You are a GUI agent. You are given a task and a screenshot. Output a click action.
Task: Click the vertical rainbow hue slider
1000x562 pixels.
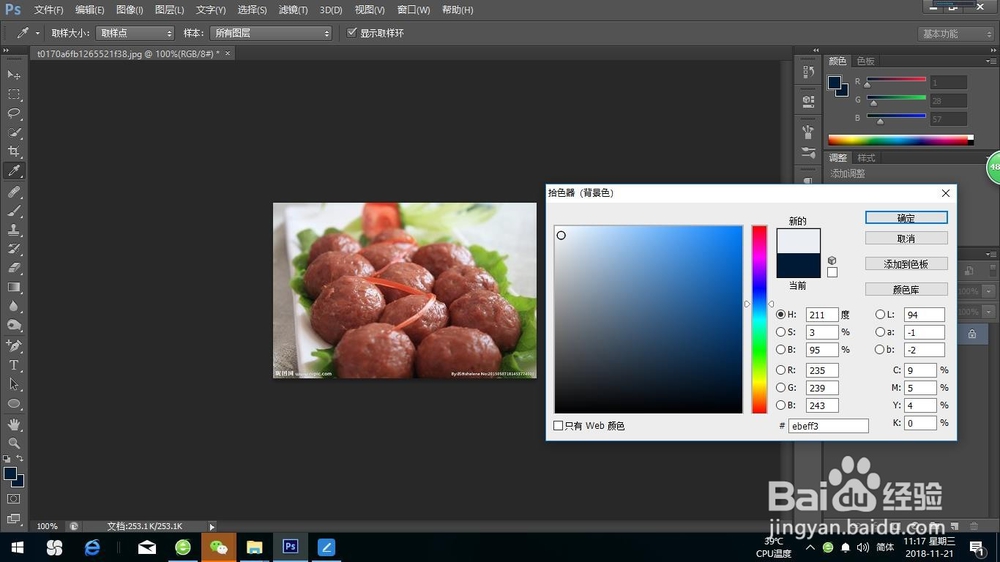click(759, 319)
